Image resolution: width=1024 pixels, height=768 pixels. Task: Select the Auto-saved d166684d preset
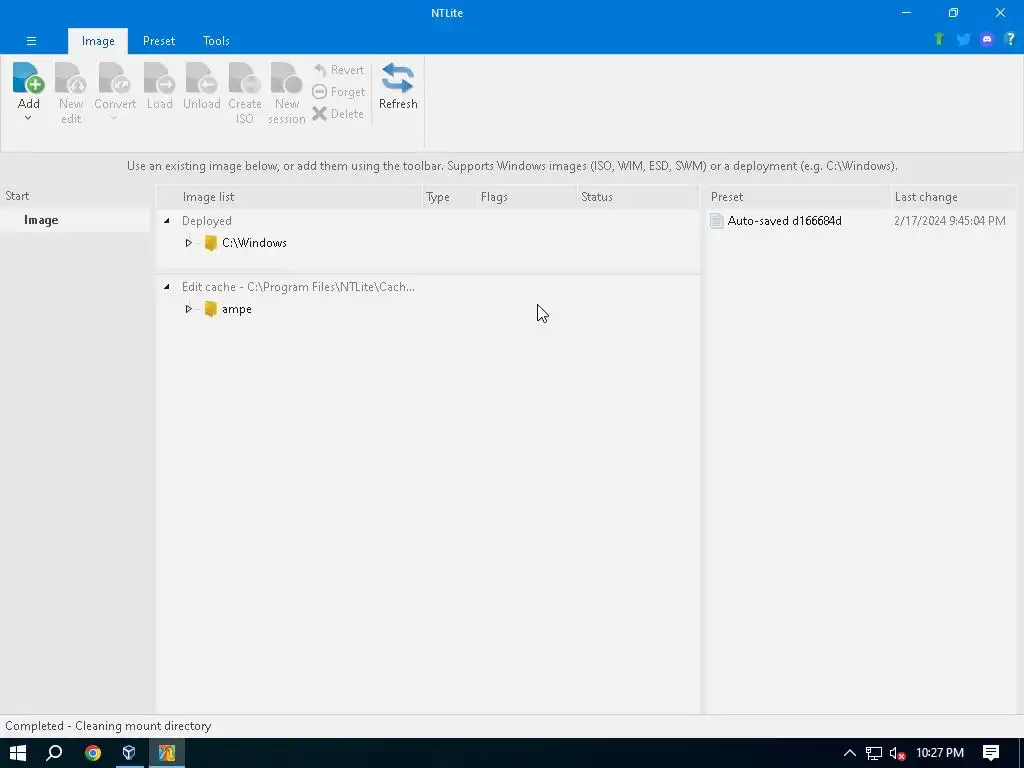[x=784, y=221]
